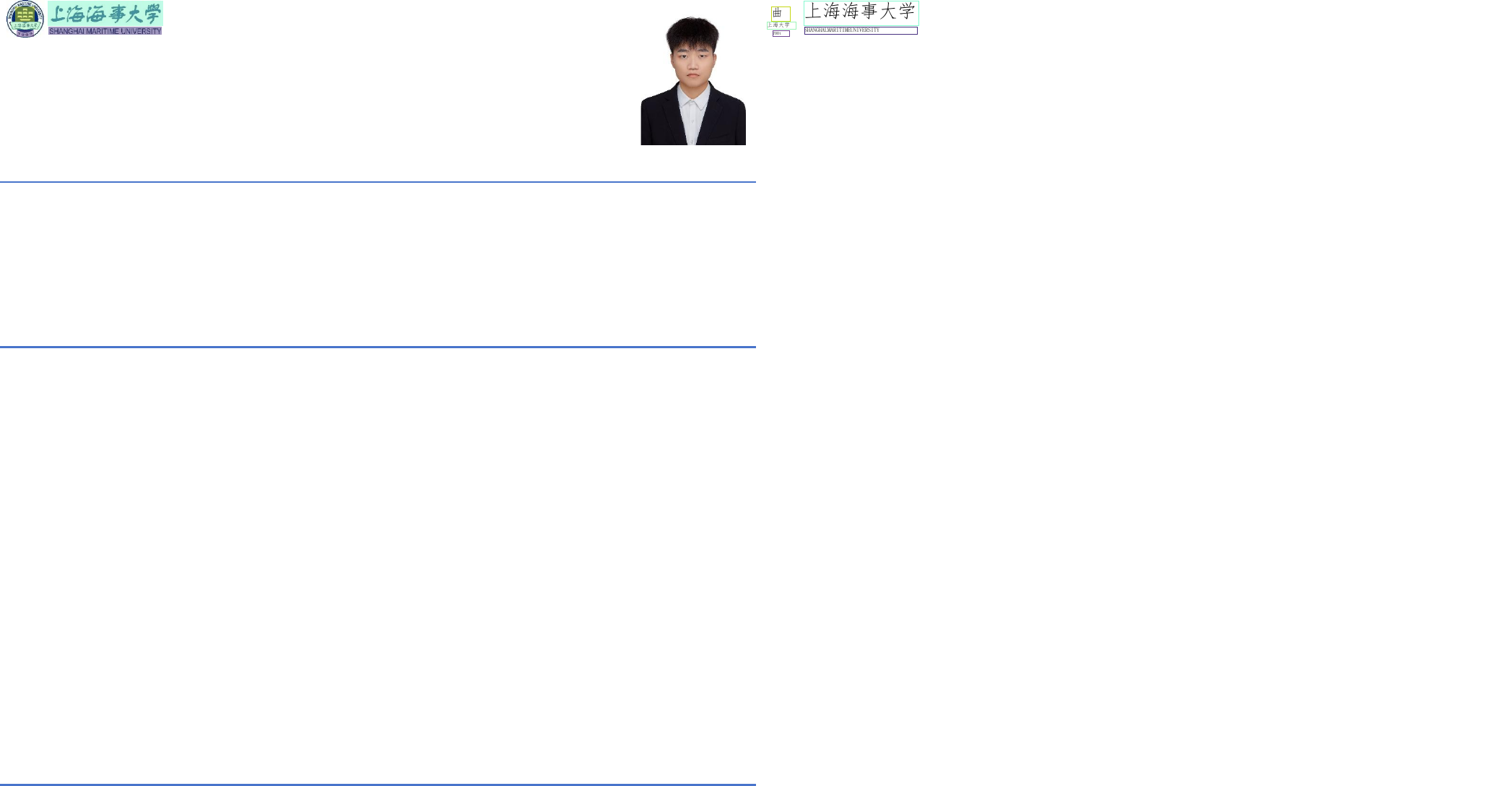
Task: Select the yellow-outlined 曲 character box
Action: pos(781,13)
